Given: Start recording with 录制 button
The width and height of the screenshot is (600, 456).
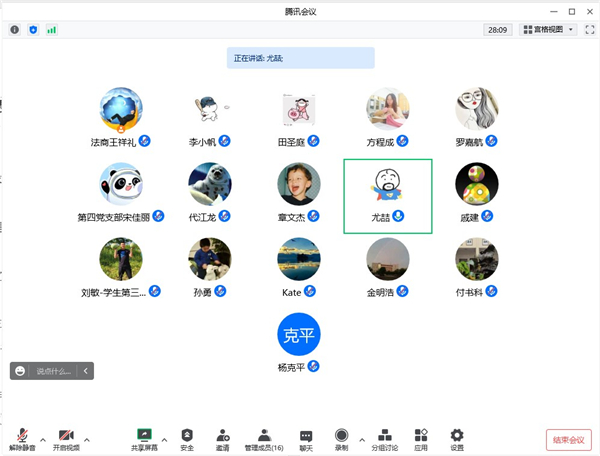Looking at the screenshot, I should pyautogui.click(x=341, y=439).
